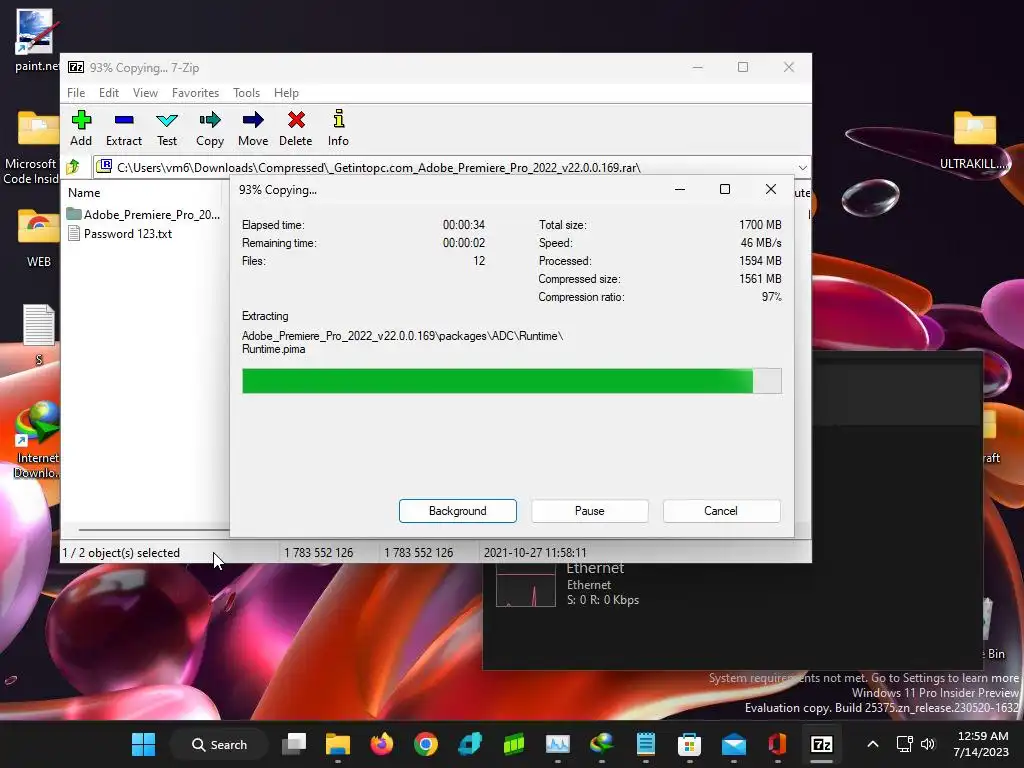Expand the address path dropdown
Screen dimensions: 1024x768
[x=803, y=168]
